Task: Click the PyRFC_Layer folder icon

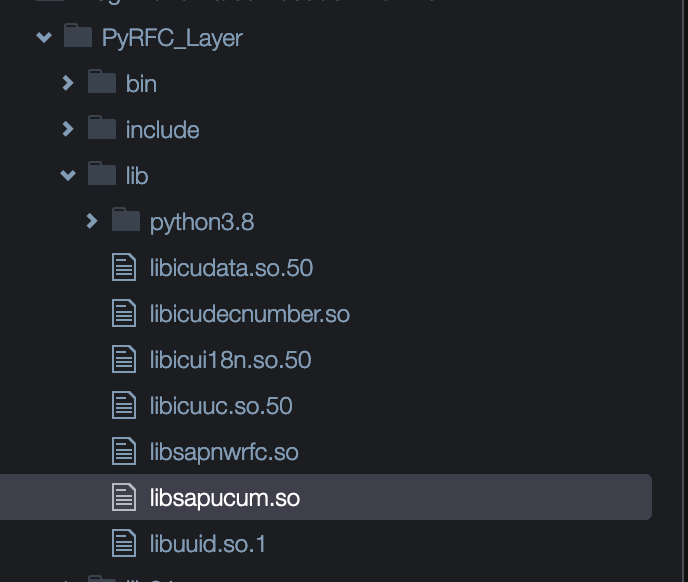Action: click(x=78, y=36)
